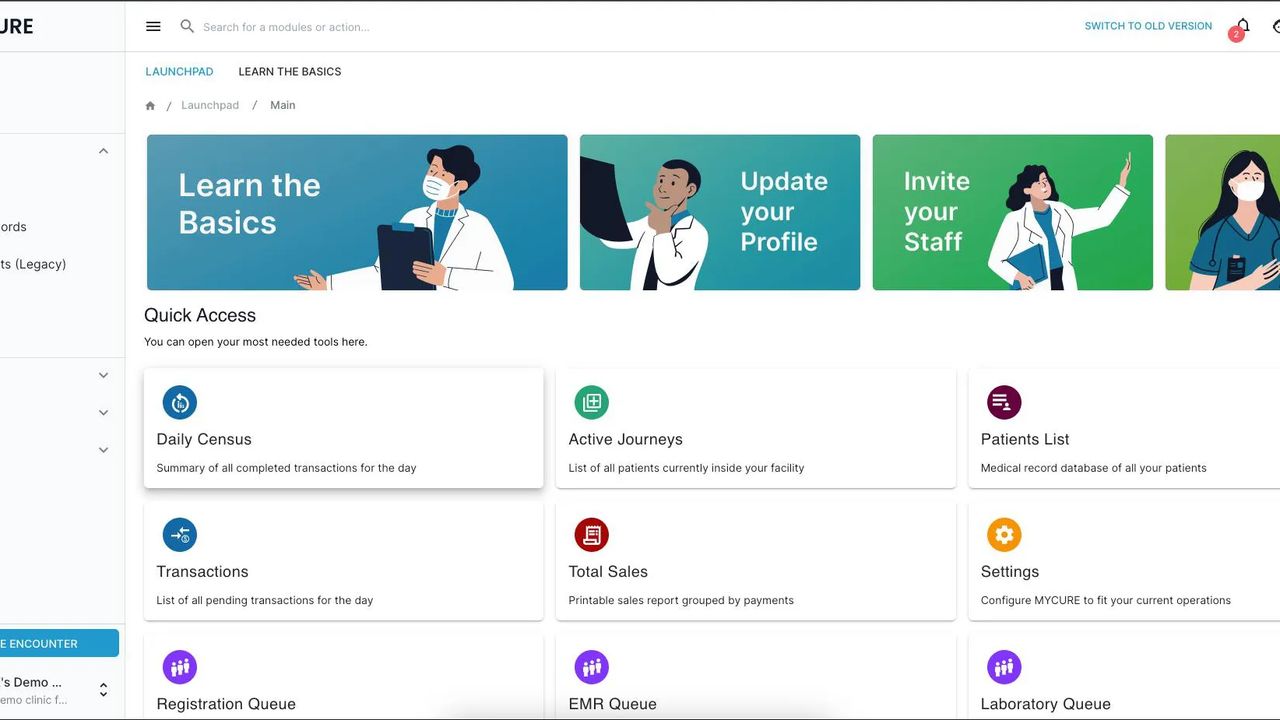This screenshot has height=720, width=1280.
Task: Click the Patients List maroon icon
Action: tap(1004, 402)
